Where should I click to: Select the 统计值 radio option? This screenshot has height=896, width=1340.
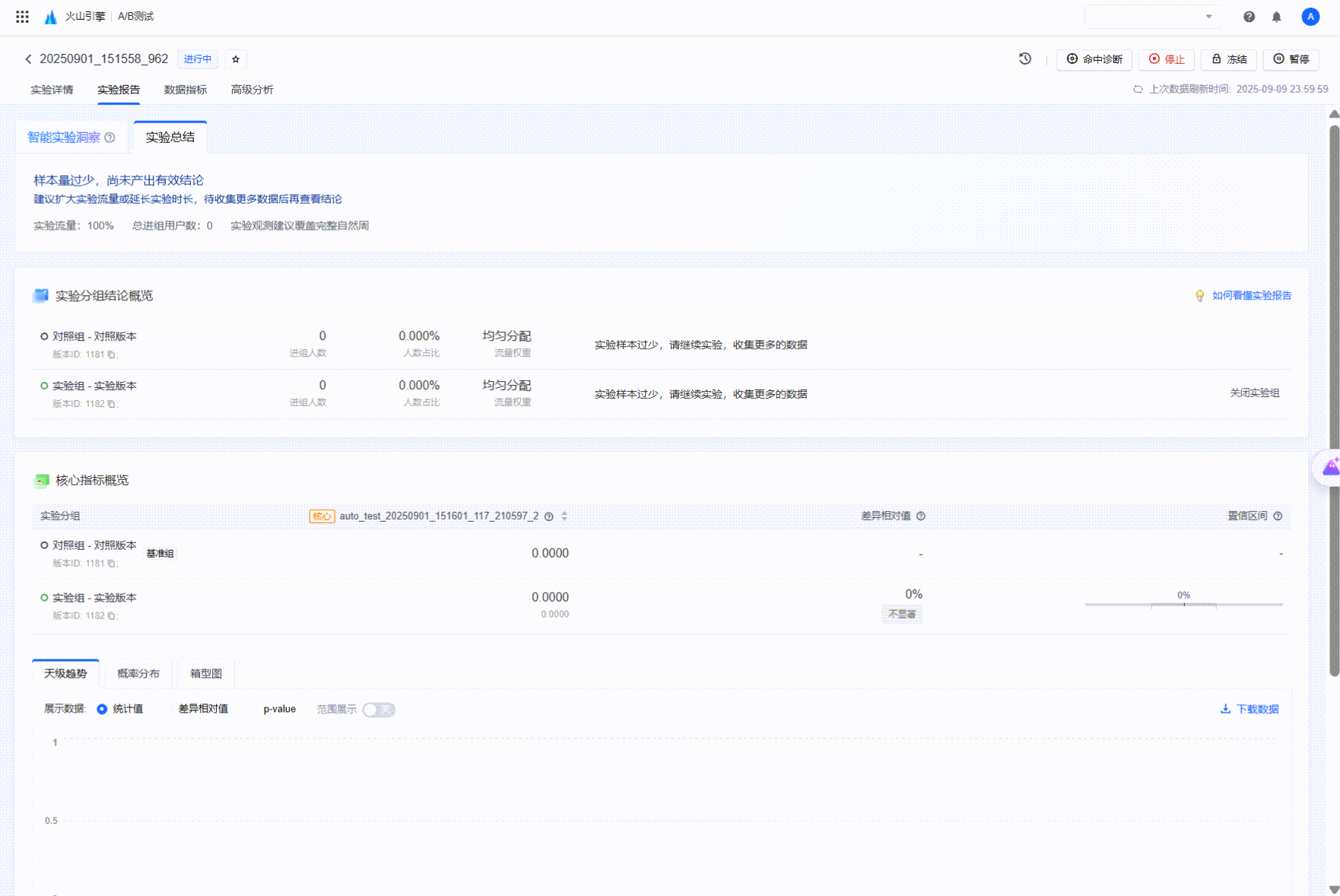coord(102,709)
